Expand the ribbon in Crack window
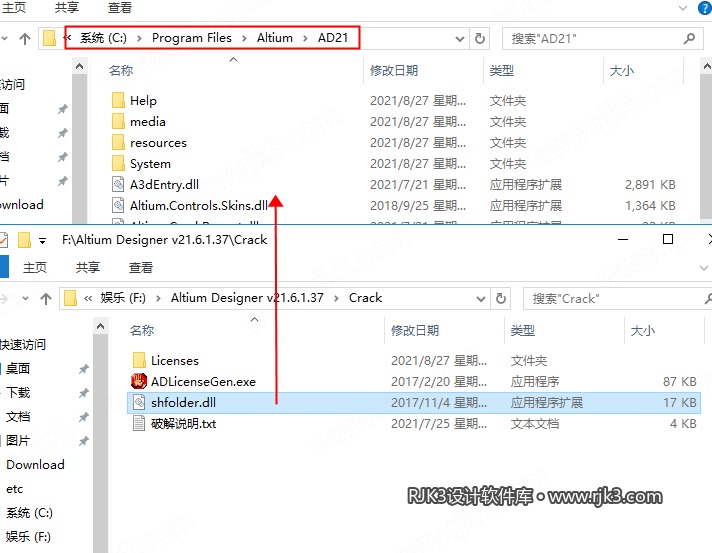The height and width of the screenshot is (553, 712). coord(703,268)
